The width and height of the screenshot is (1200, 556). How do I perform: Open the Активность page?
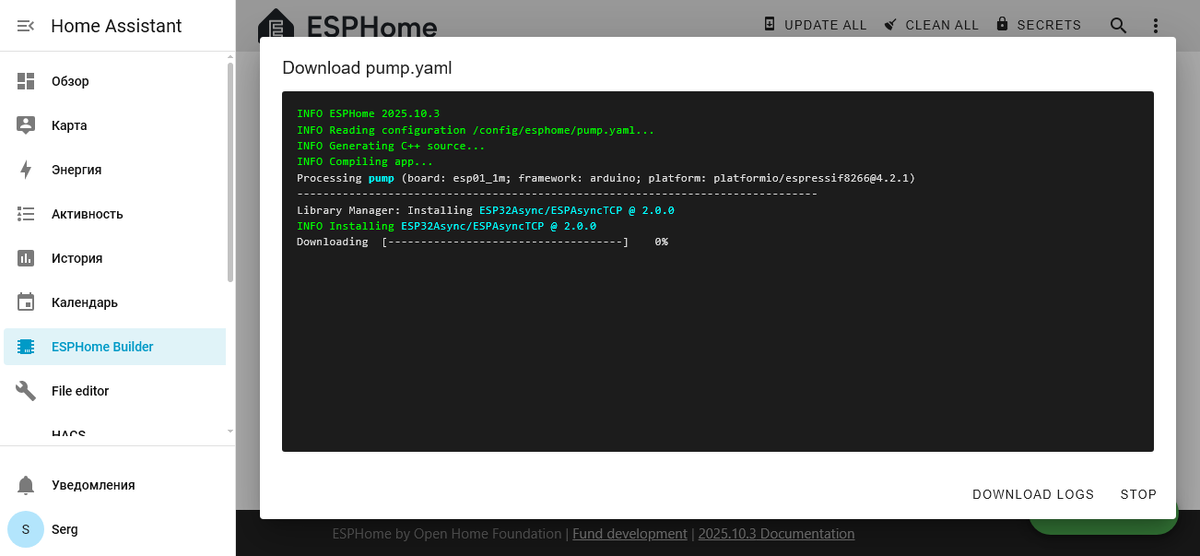pos(115,214)
